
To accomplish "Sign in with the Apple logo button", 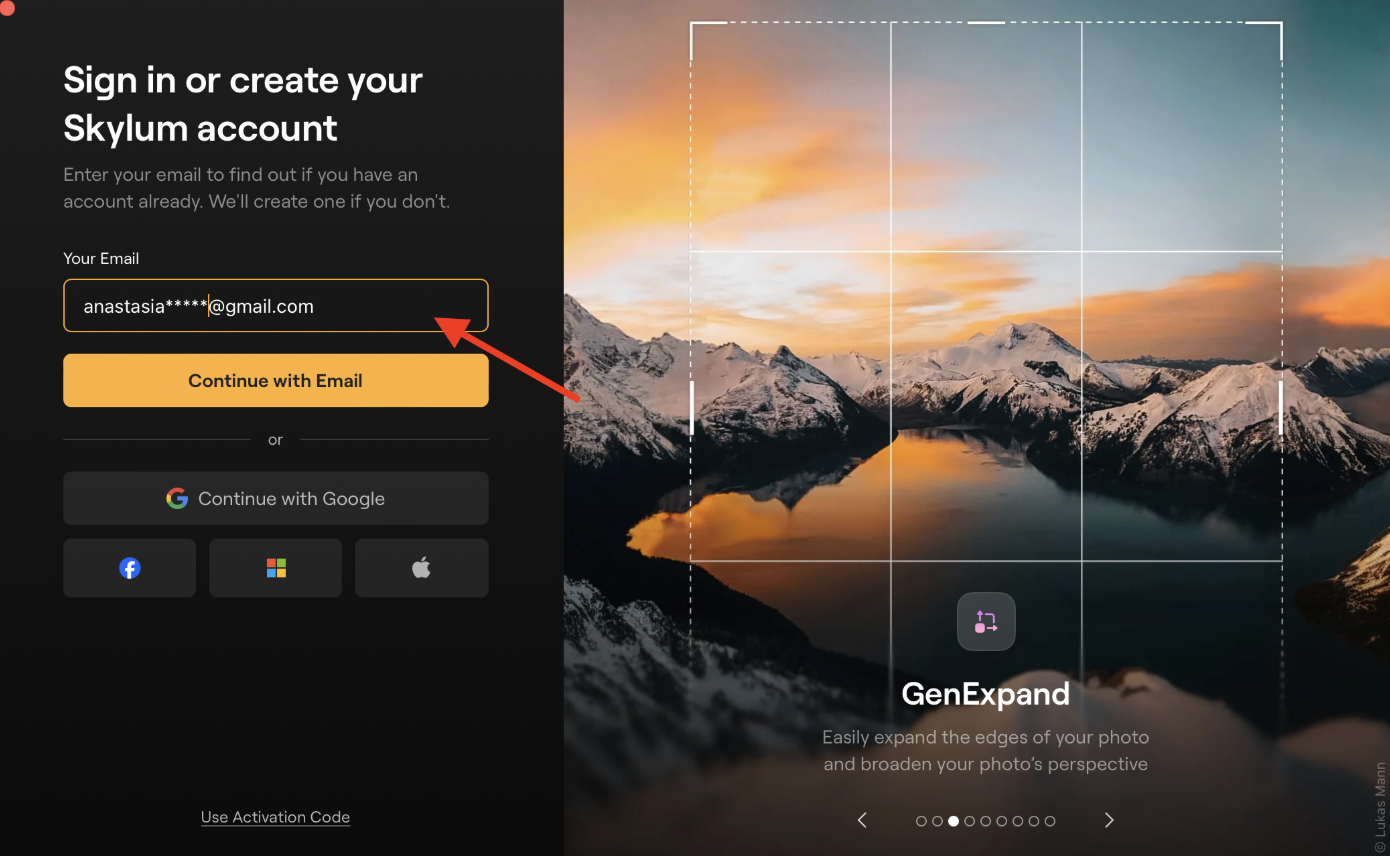I will point(422,568).
